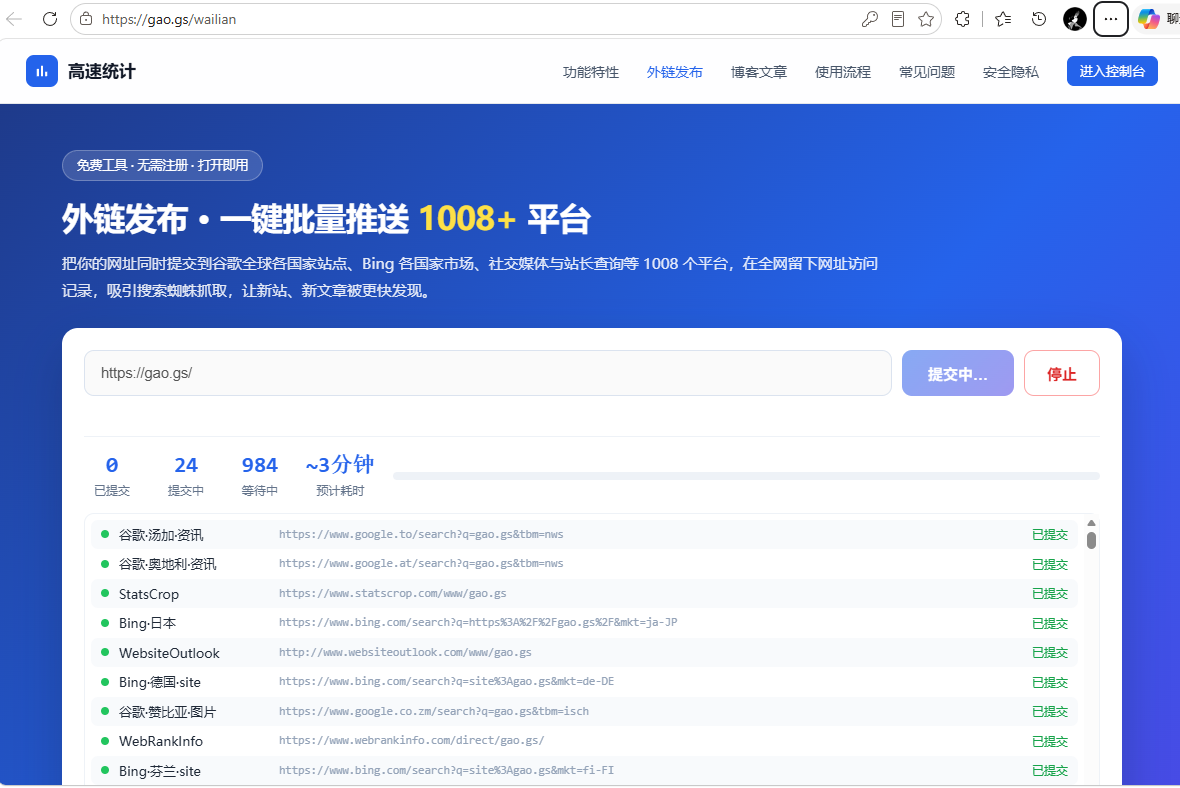Select the 谷歌·汤加·资讯 row label
Screen dimensions: 1180x788
(161, 535)
